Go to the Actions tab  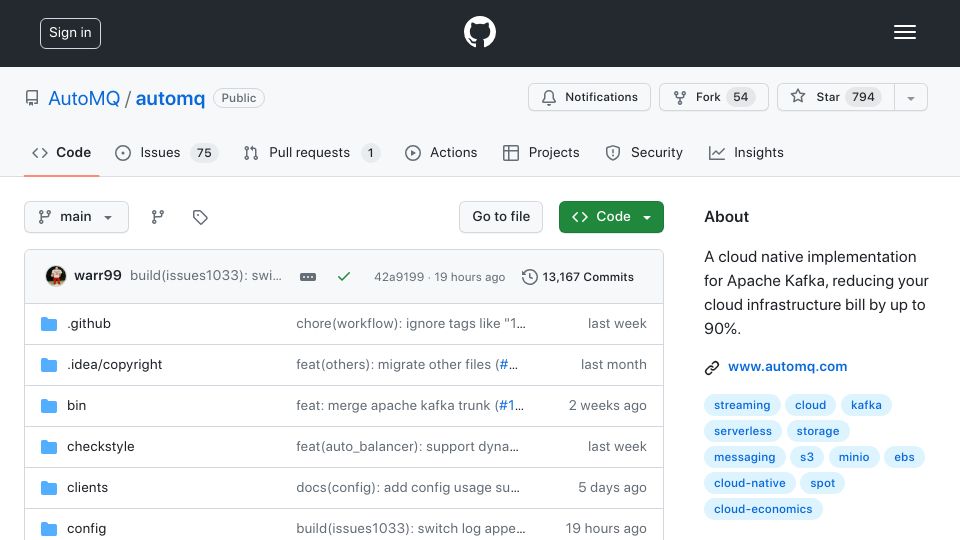point(441,152)
